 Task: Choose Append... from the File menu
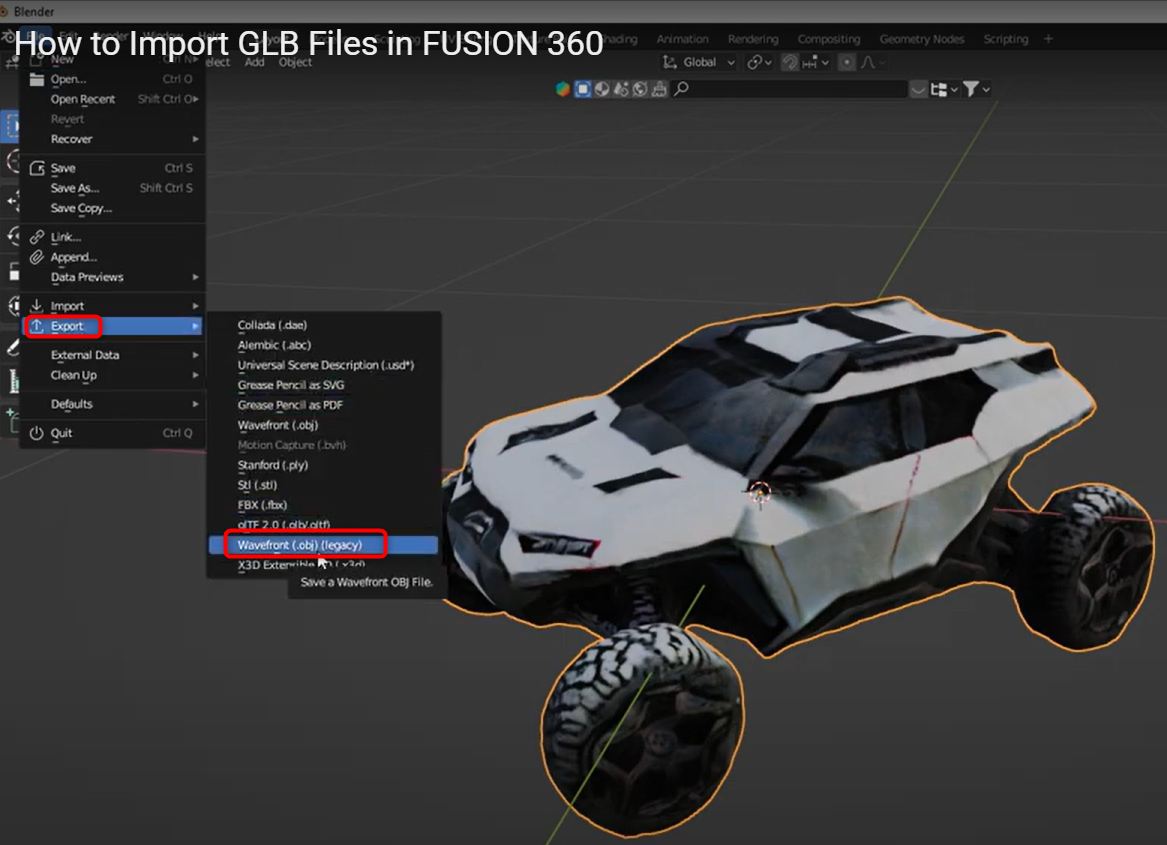[112, 257]
